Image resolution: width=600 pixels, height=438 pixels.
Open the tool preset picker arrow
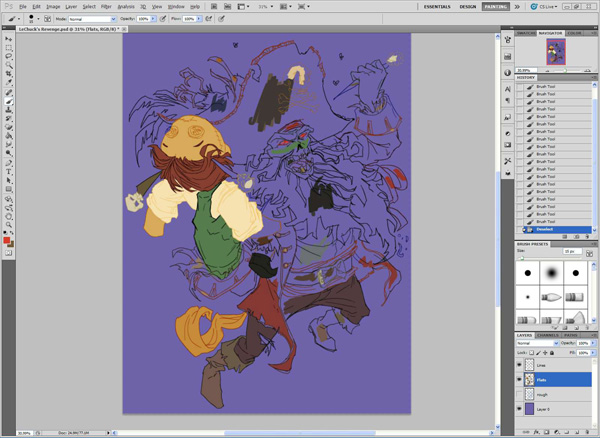[19, 19]
